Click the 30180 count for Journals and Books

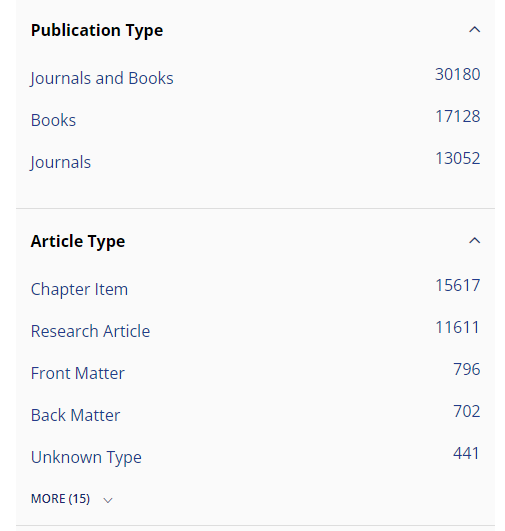coord(458,74)
